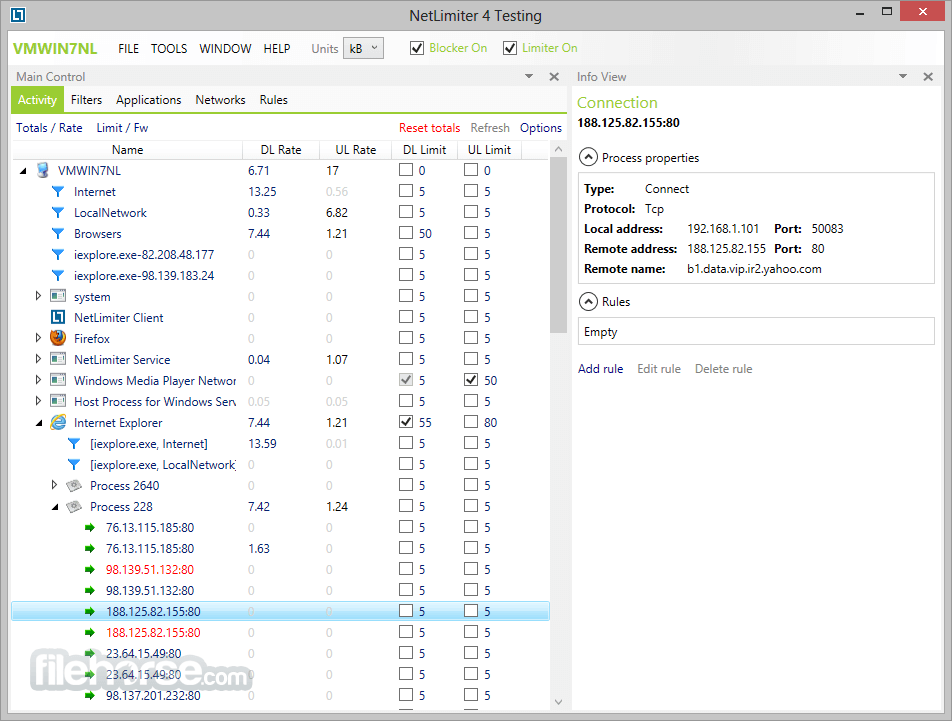The height and width of the screenshot is (721, 952).
Task: Switch to the Filters tab
Action: tap(86, 100)
